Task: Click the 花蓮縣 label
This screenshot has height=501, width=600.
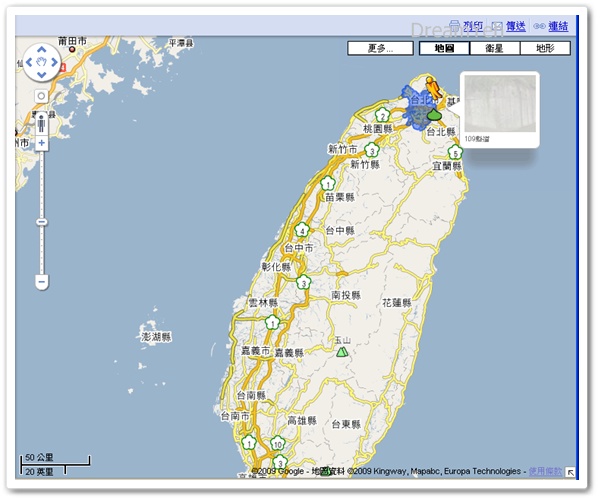Action: [397, 303]
